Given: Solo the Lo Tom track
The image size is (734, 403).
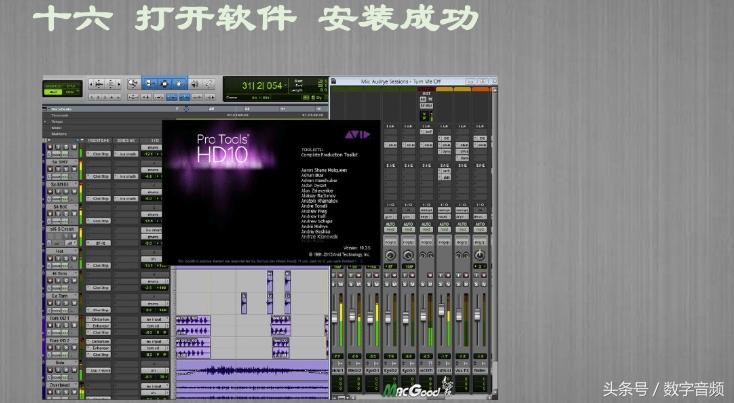Looking at the screenshot, I should pos(66,303).
